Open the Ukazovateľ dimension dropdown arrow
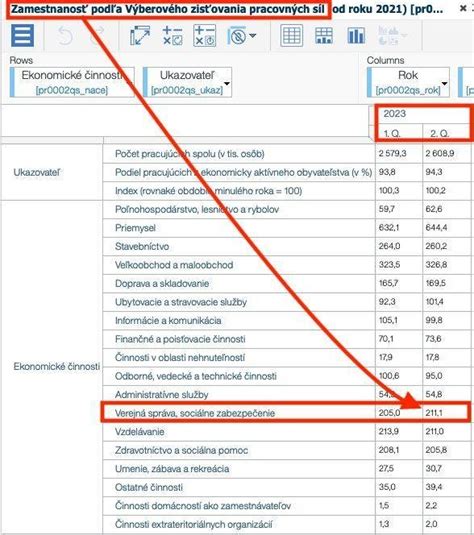This screenshot has width=474, height=535. pos(227,83)
